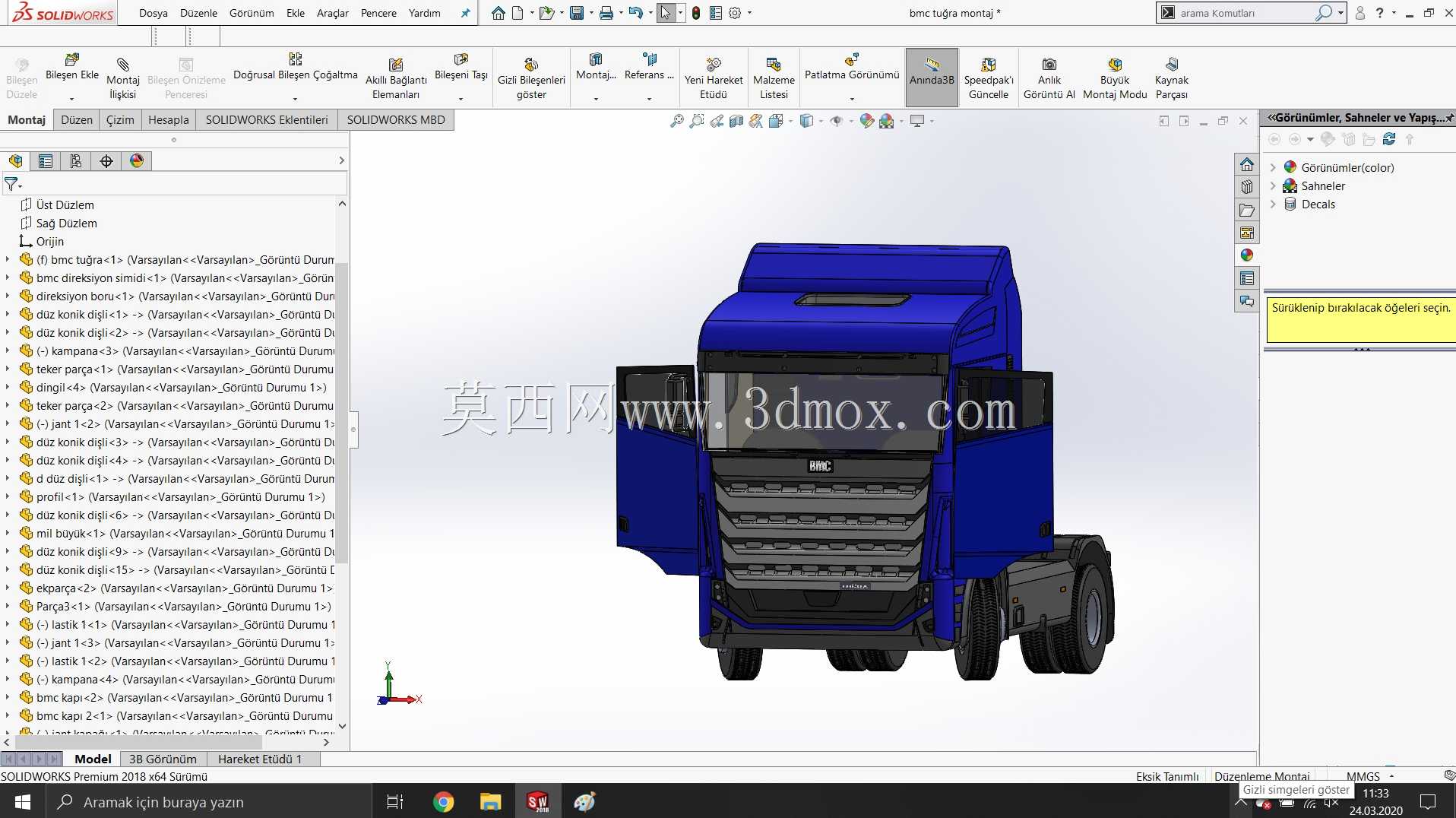Switch to the SOLIDWORKS MBD tab

(396, 120)
